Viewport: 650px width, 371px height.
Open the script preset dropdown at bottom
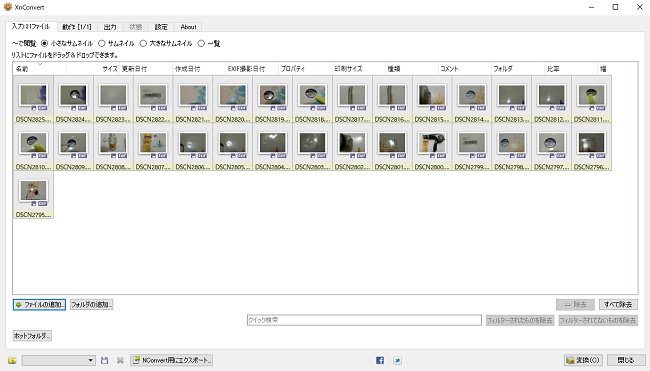coord(58,360)
